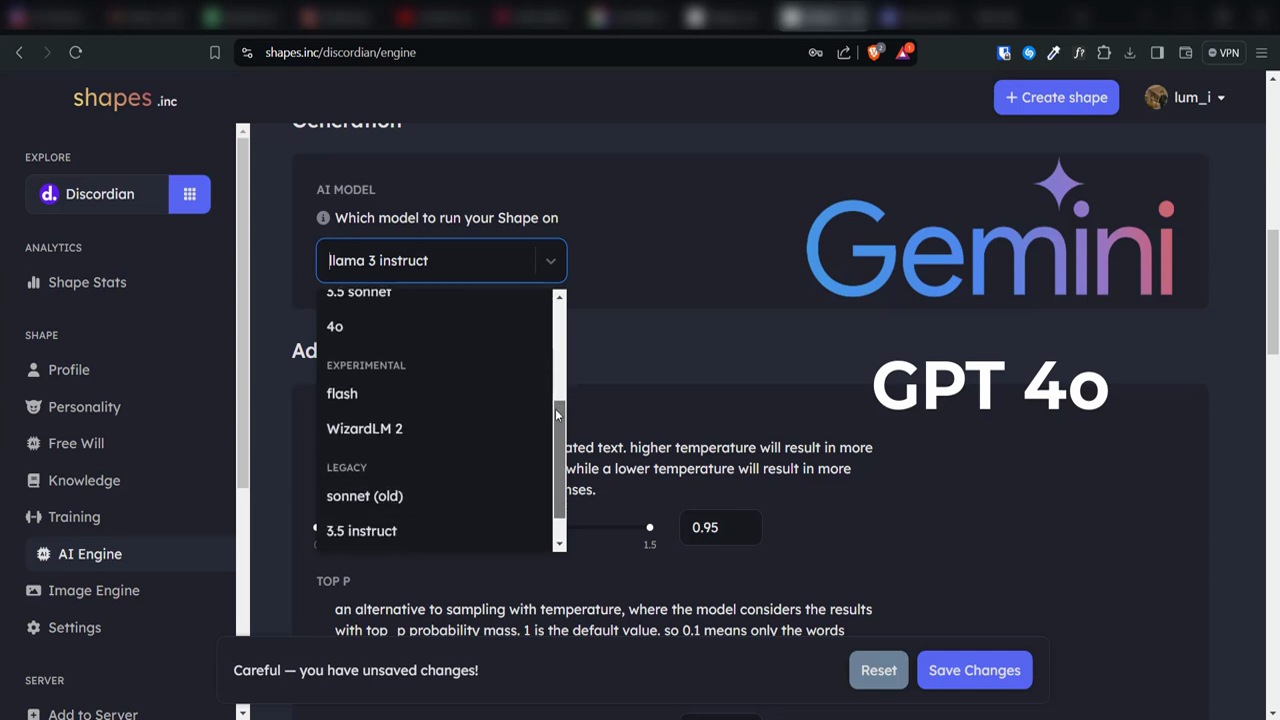Click the temperature value field 0.95
Screen dimensions: 1280x720
point(720,527)
